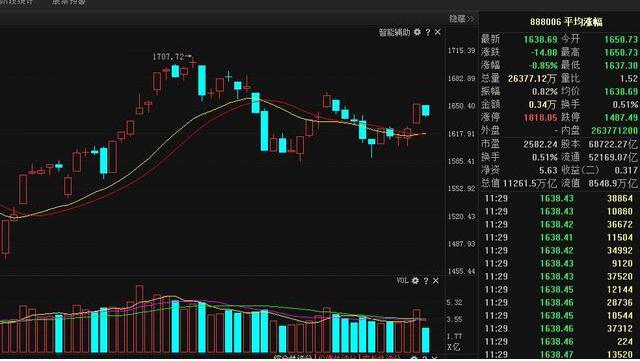Click the 内盘 value 263771200
Screen dimensions: 640x361
click(614, 131)
